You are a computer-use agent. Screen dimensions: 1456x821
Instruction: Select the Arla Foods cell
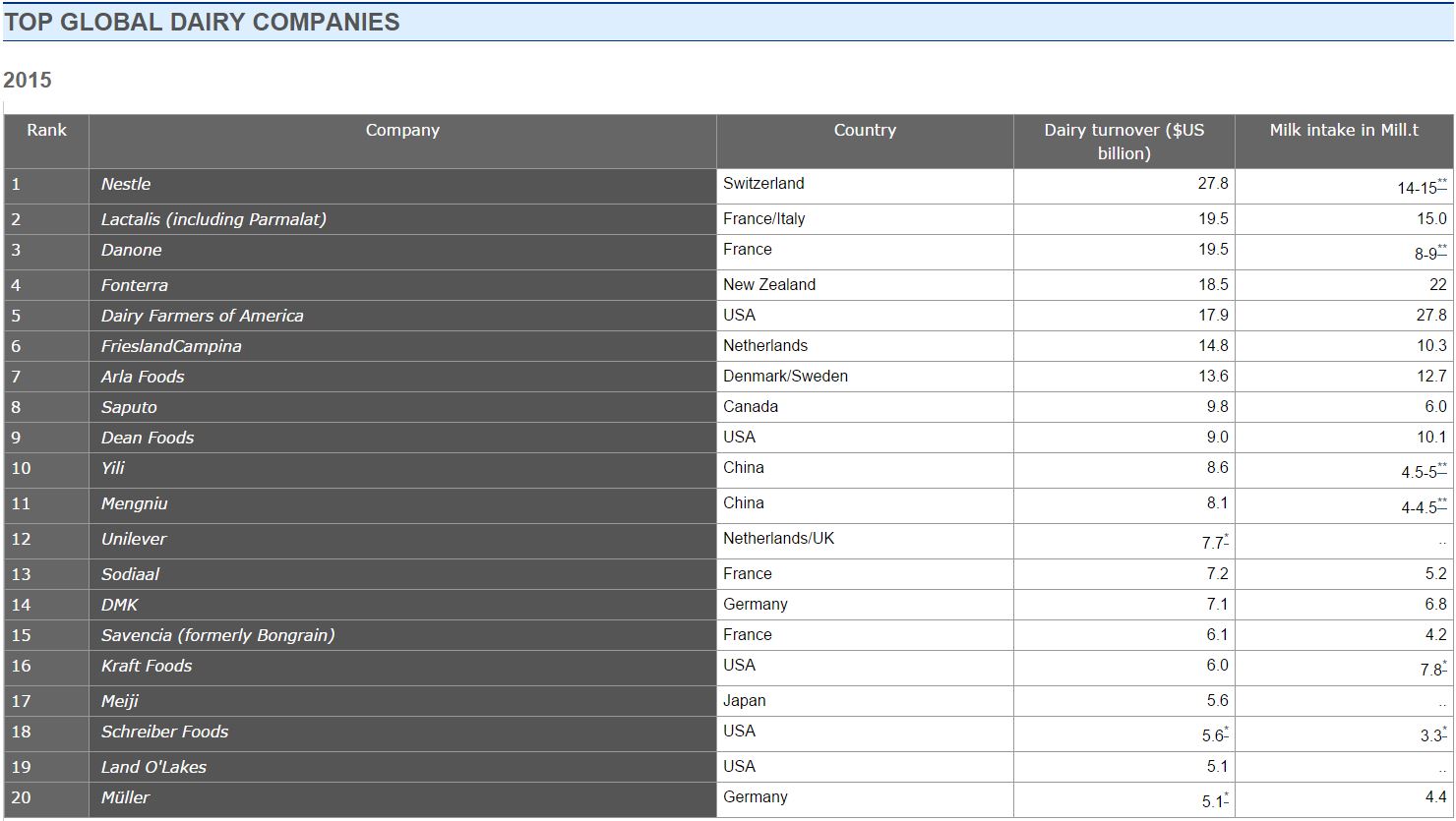click(x=402, y=378)
